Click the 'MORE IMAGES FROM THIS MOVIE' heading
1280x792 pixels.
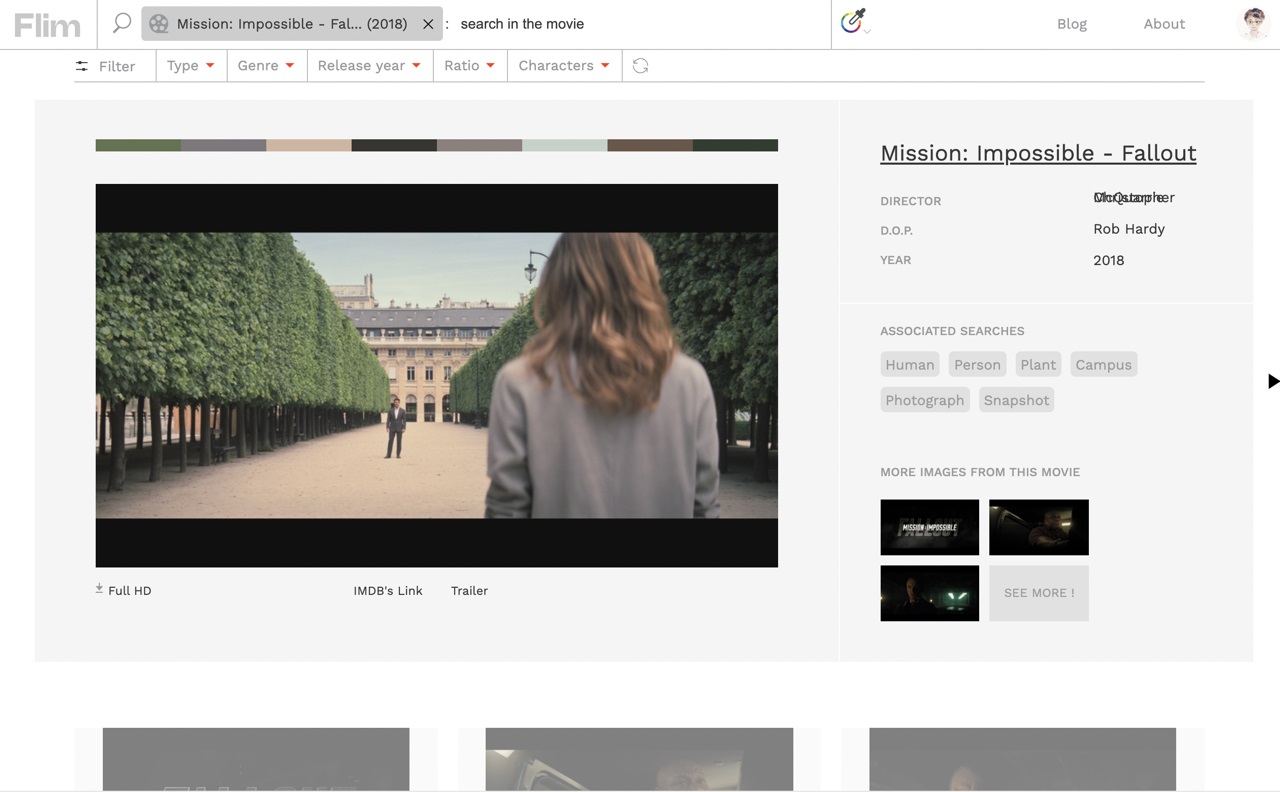[980, 472]
